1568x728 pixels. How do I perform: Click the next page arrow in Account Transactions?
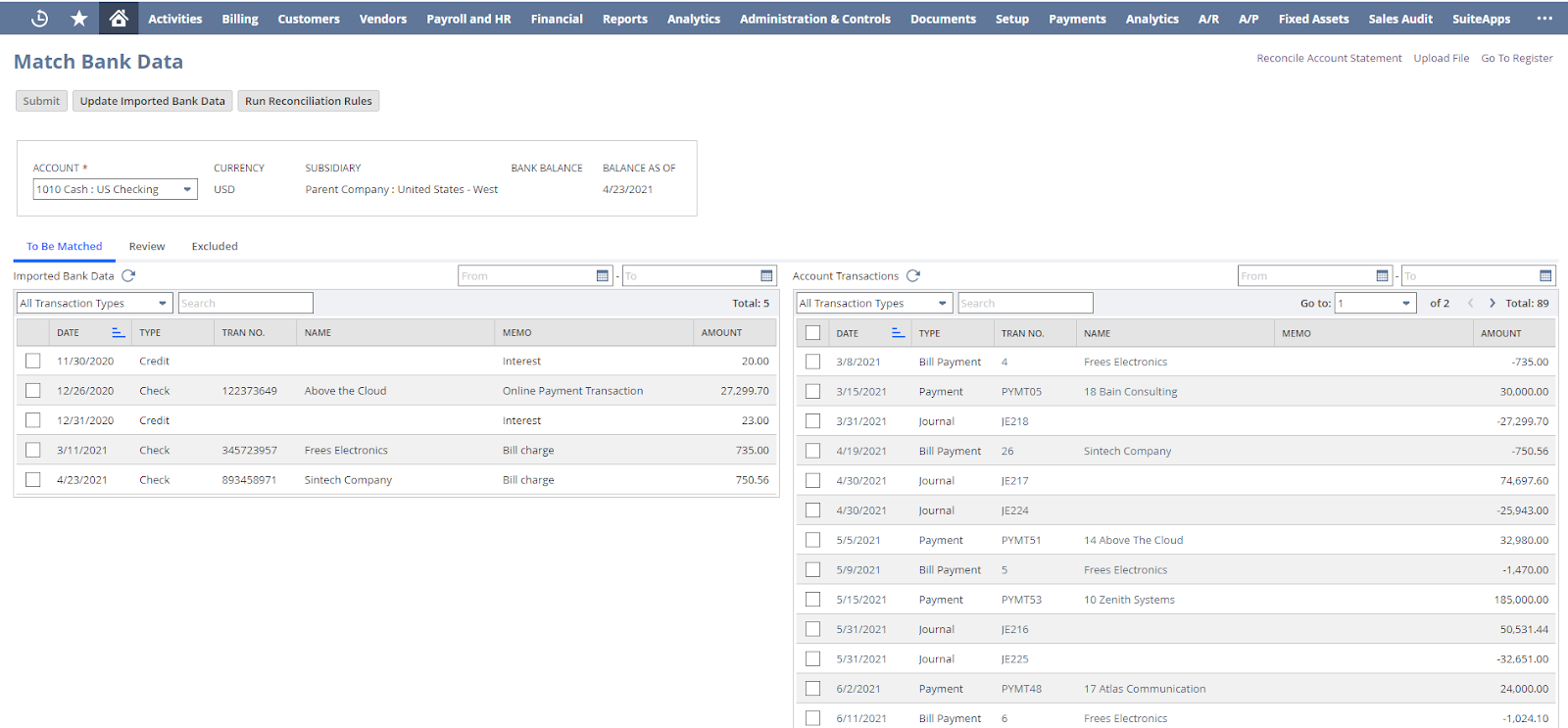click(1493, 304)
